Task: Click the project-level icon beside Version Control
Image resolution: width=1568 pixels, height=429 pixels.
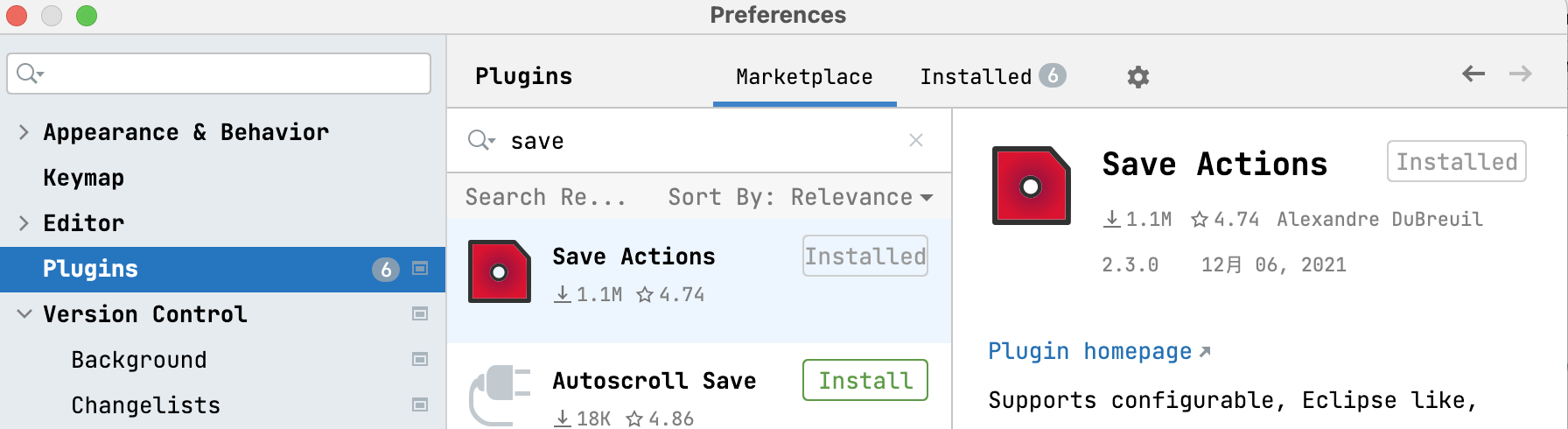Action: pyautogui.click(x=420, y=314)
